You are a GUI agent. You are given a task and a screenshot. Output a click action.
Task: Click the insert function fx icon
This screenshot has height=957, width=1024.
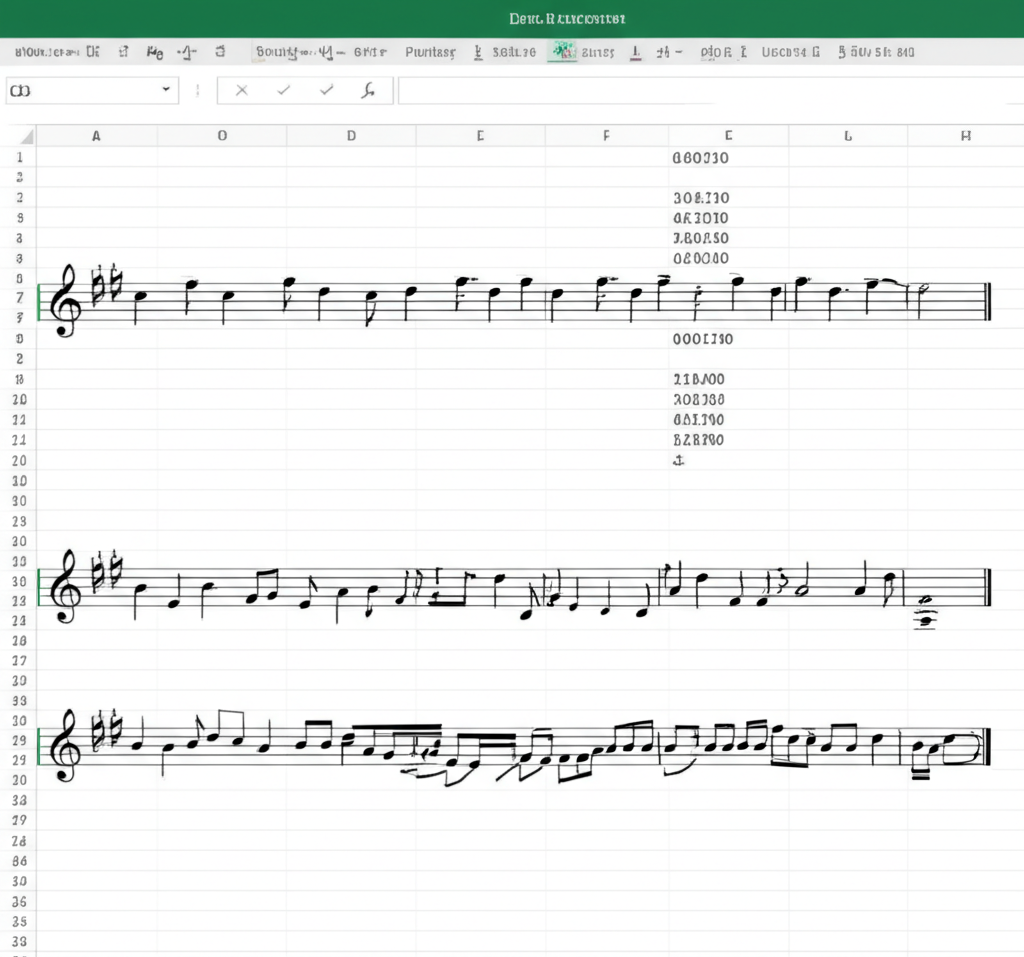[x=368, y=90]
